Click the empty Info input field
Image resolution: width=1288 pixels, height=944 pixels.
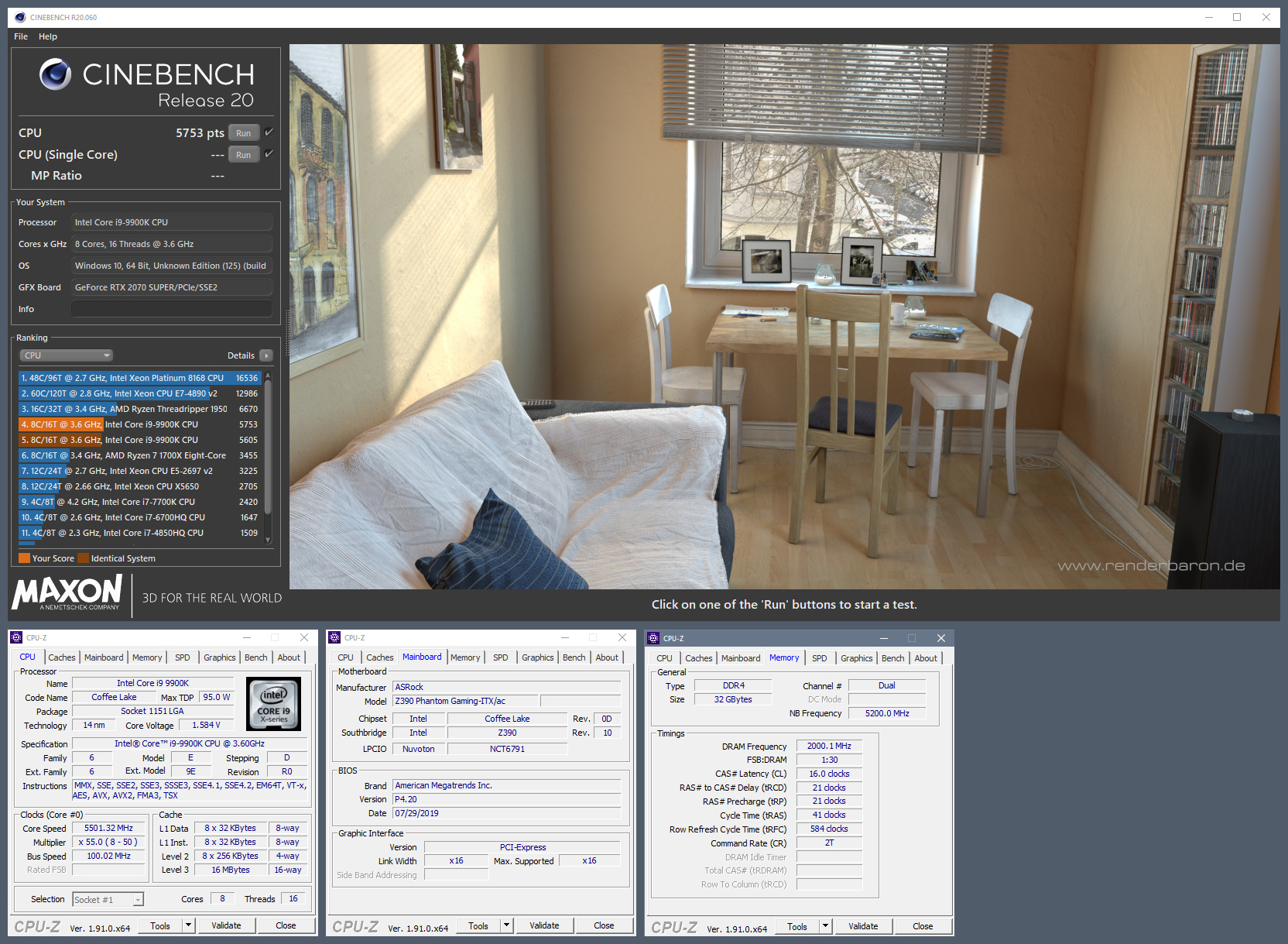point(172,309)
